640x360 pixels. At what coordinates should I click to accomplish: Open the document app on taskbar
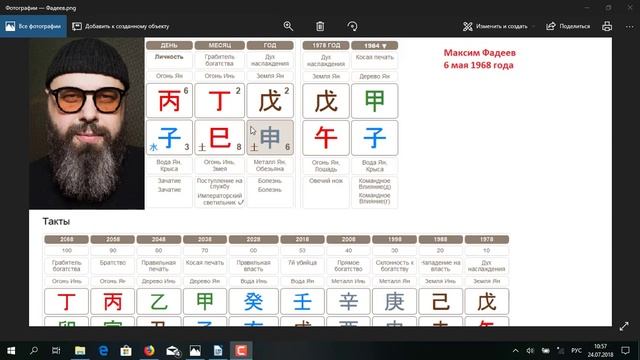point(218,351)
